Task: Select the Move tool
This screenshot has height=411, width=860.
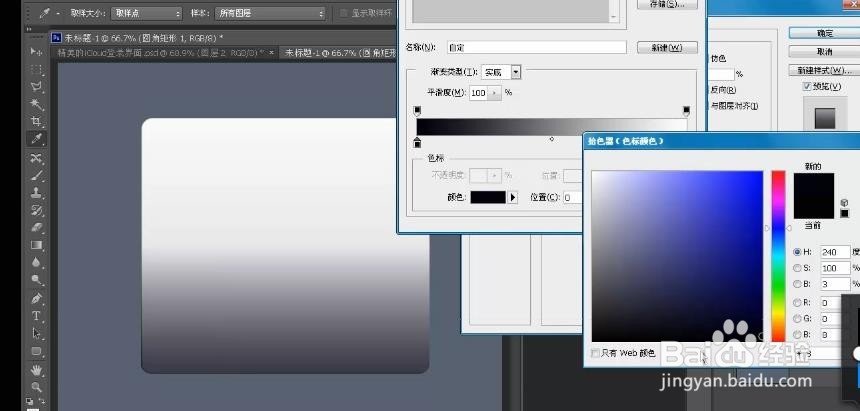Action: tap(36, 52)
